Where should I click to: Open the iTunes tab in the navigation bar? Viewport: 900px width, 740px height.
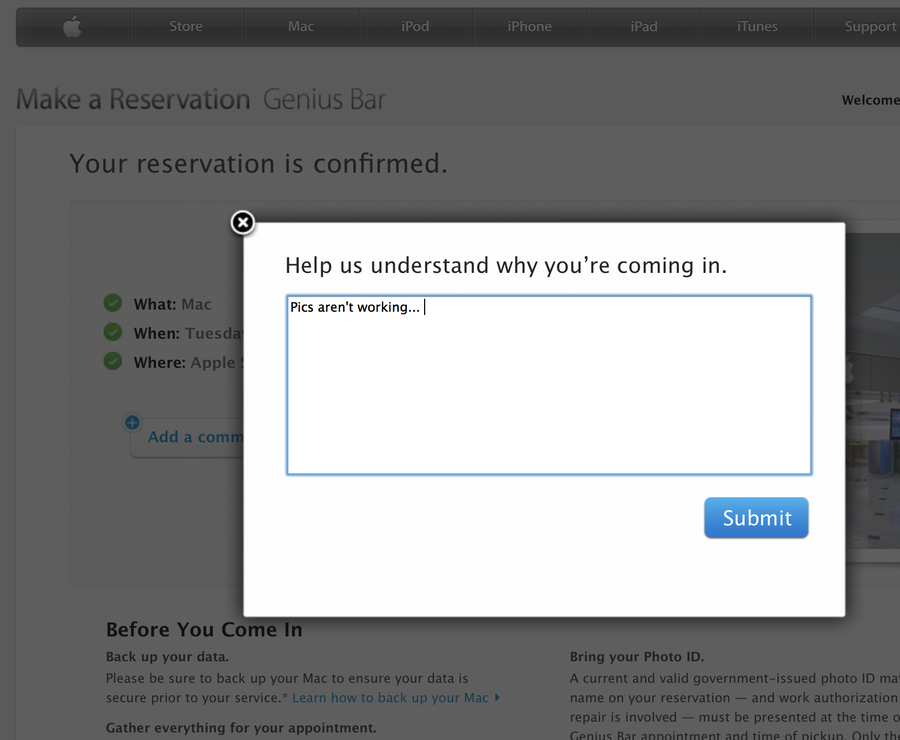point(758,26)
